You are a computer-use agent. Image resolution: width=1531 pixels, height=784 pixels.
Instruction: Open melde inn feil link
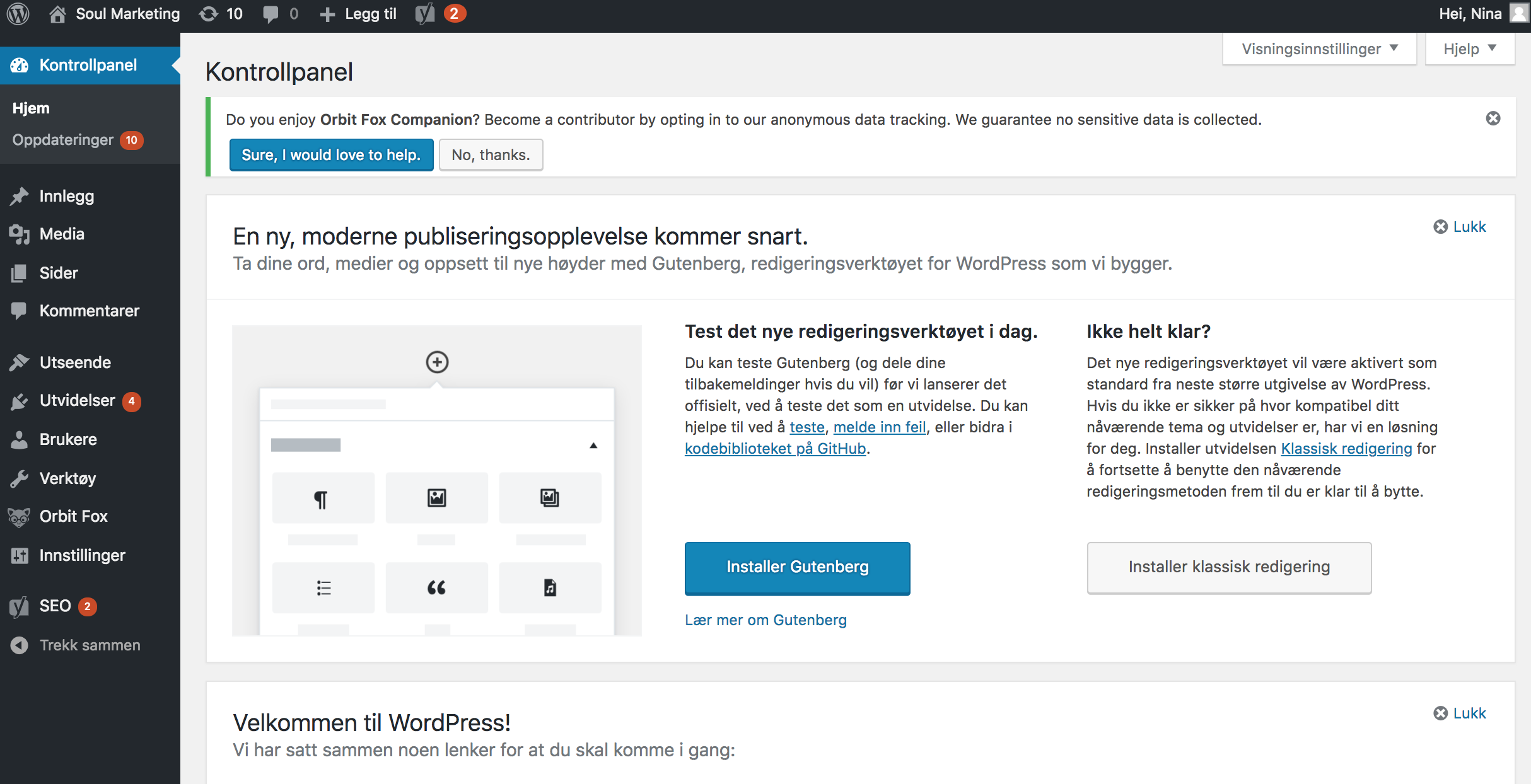tap(880, 427)
